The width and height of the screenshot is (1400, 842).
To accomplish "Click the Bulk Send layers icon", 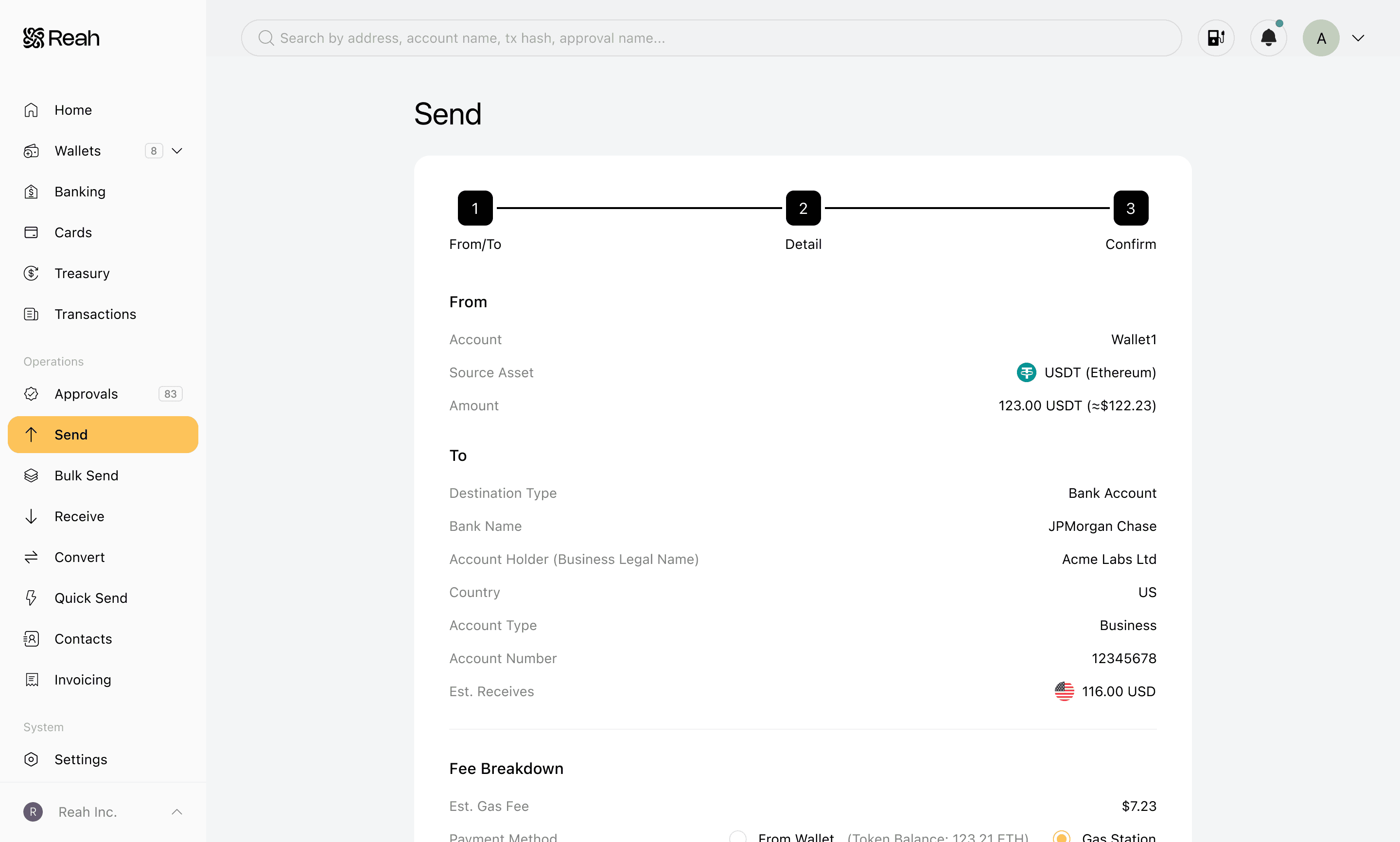I will 31,475.
